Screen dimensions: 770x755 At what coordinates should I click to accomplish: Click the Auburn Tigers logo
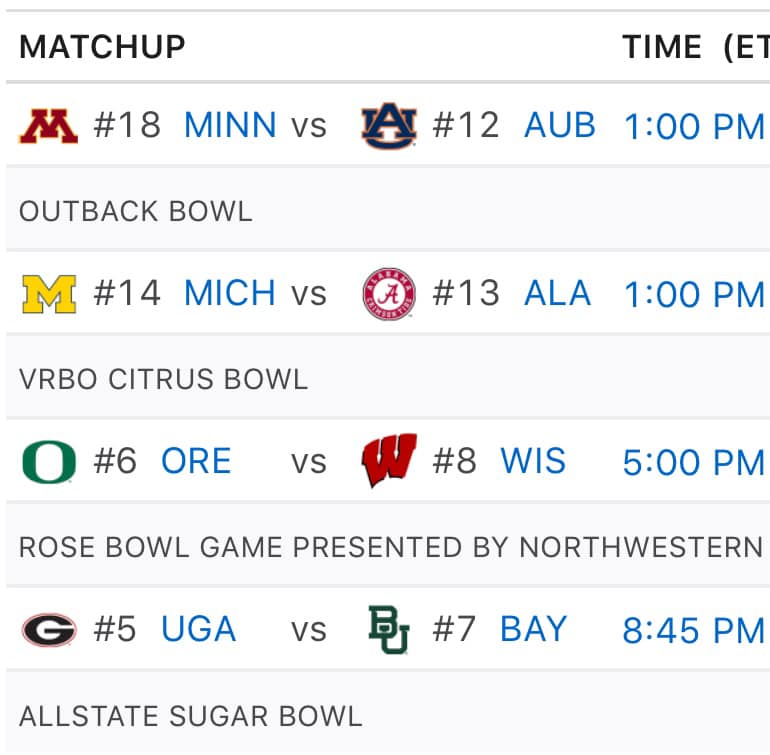coord(389,125)
